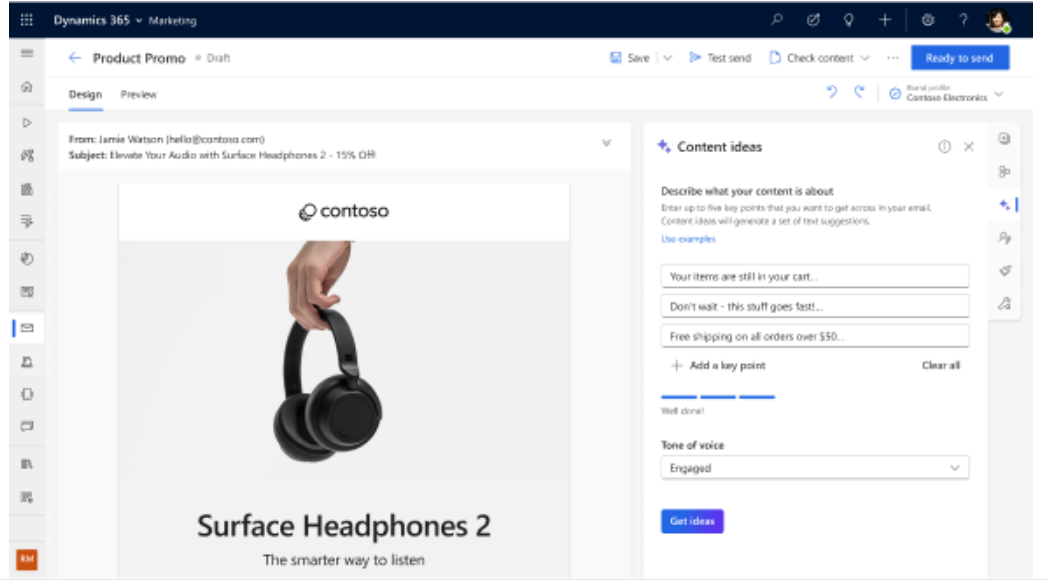
Task: Open the app launcher waffle icon
Action: coord(27,20)
